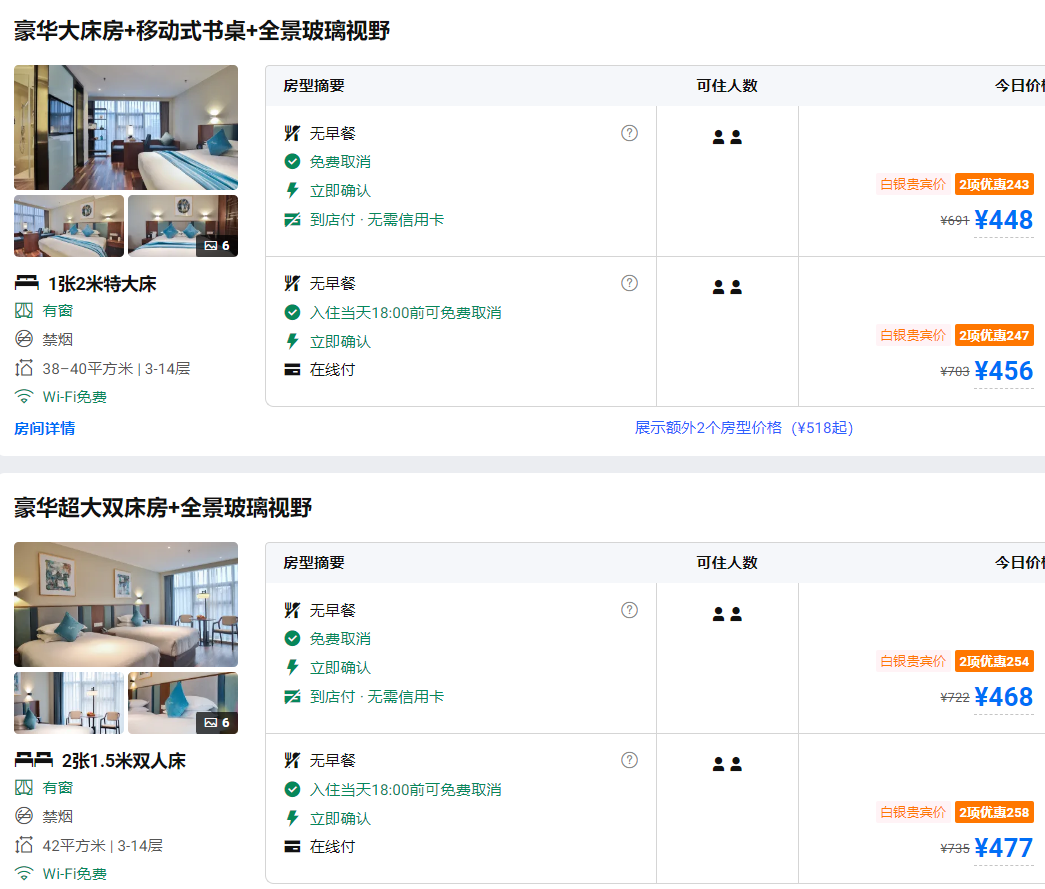The width and height of the screenshot is (1045, 889).
Task: Open help icon for ¥477 room rate
Action: (629, 760)
